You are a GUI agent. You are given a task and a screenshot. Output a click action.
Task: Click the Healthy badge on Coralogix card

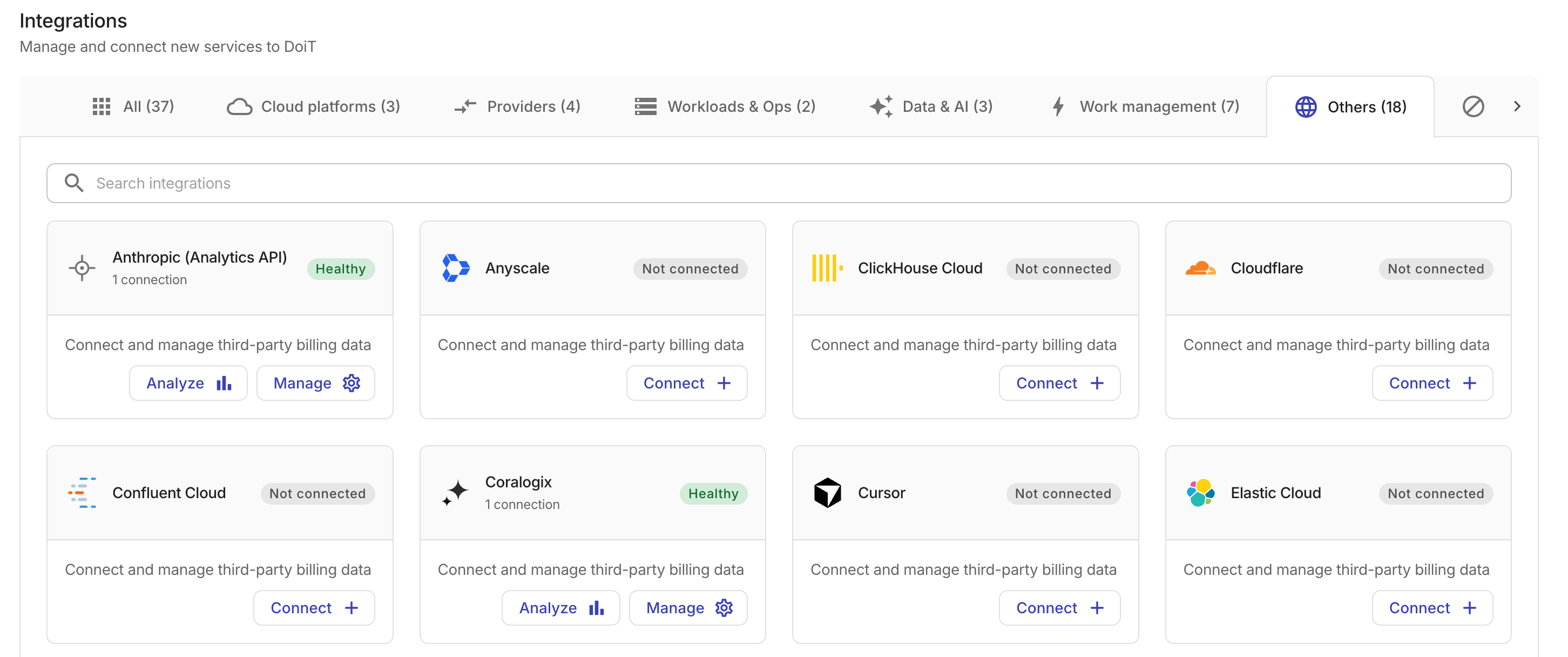(x=713, y=493)
